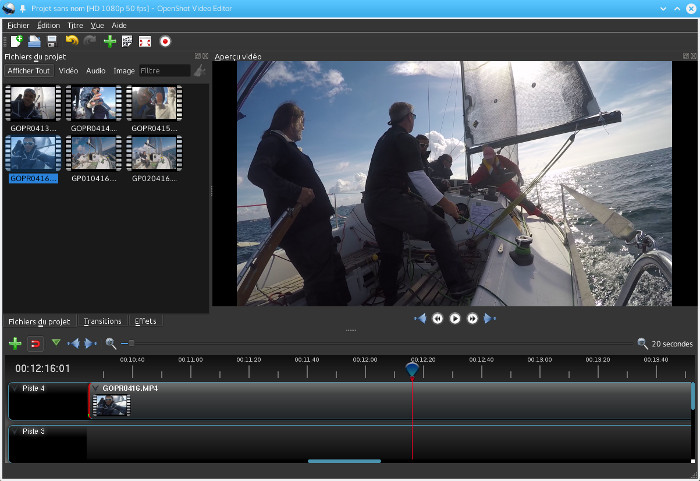Open the GOPR0416.MP4 clip menu arrow
Viewport: 700px width, 481px height.
pos(96,388)
